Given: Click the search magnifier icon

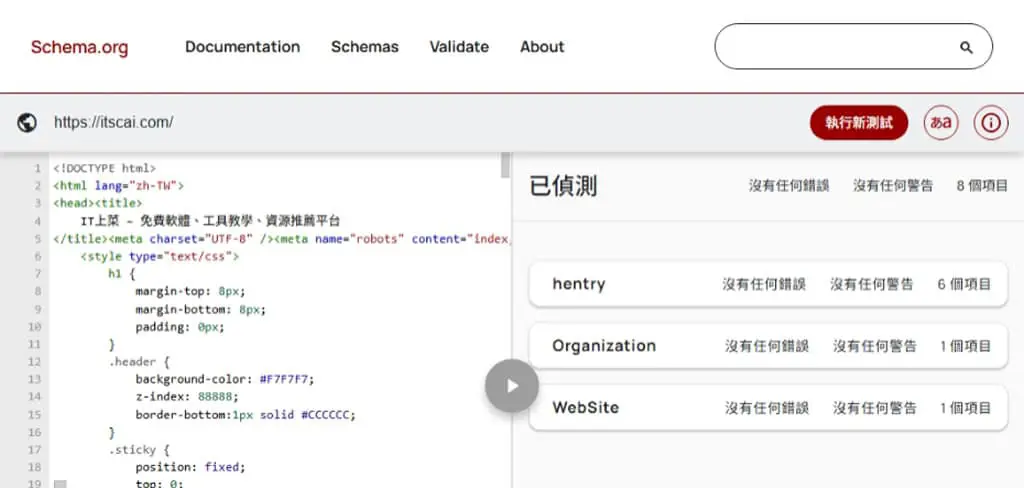Looking at the screenshot, I should click(966, 47).
